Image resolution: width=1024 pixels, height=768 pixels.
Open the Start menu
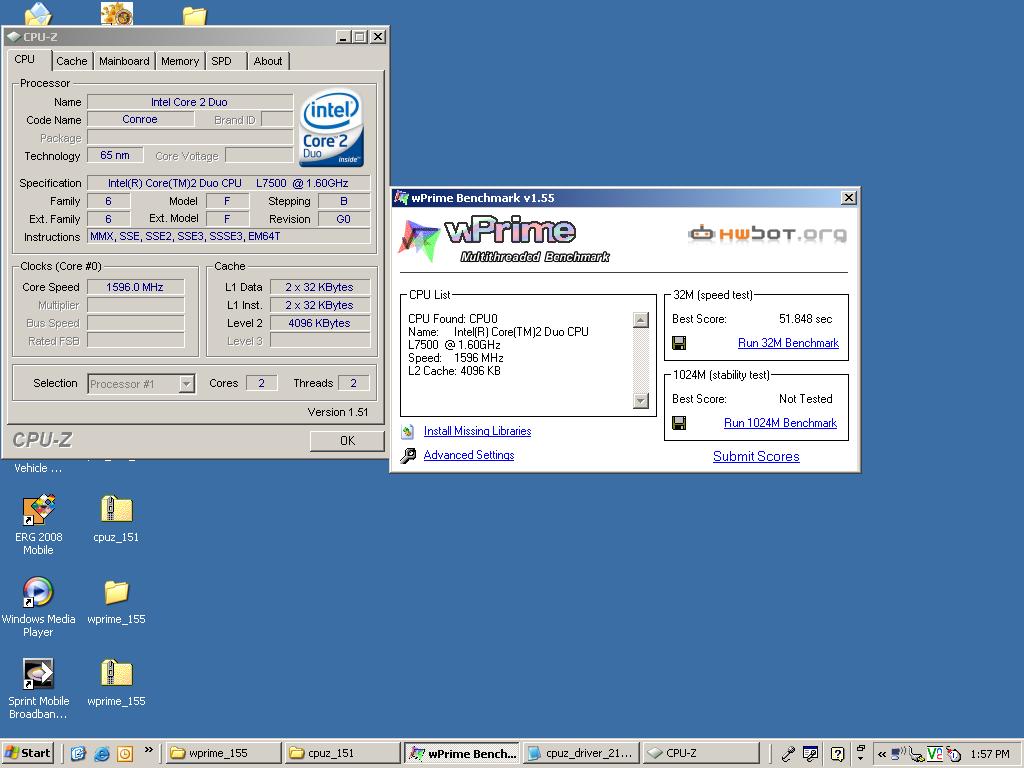27,753
